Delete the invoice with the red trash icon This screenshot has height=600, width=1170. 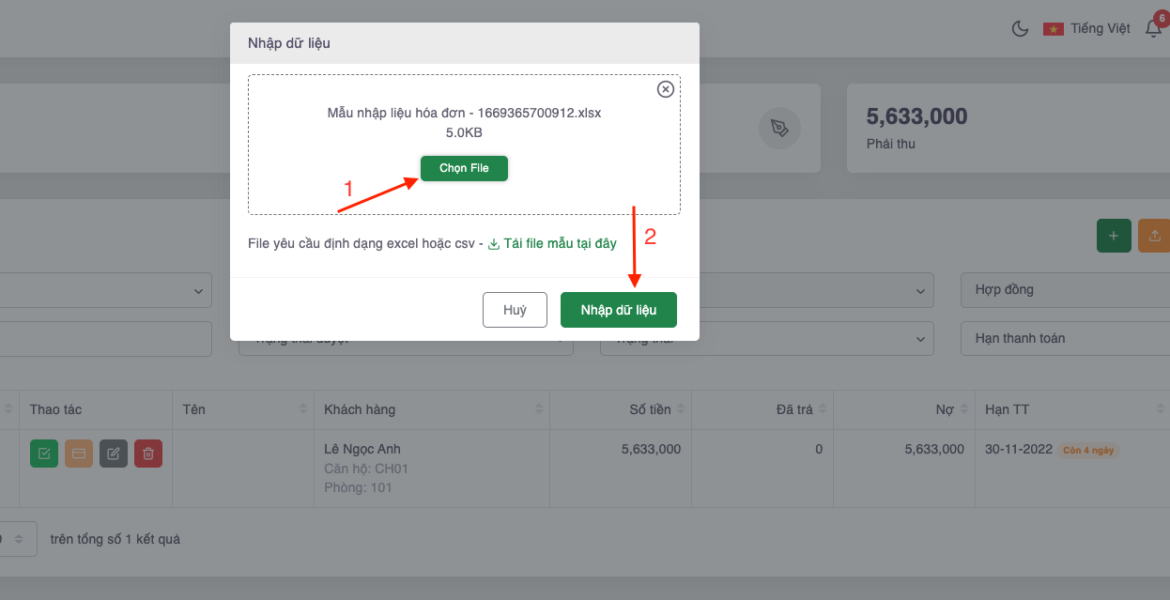click(148, 453)
